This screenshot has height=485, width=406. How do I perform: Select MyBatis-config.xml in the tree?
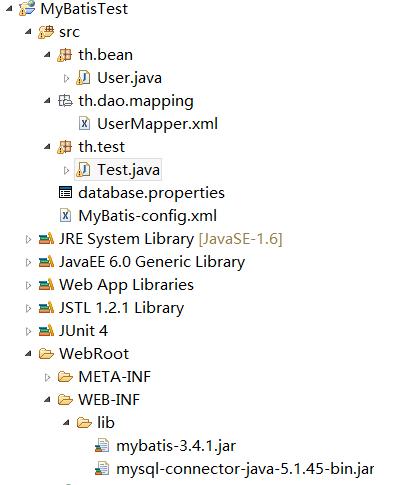(147, 216)
